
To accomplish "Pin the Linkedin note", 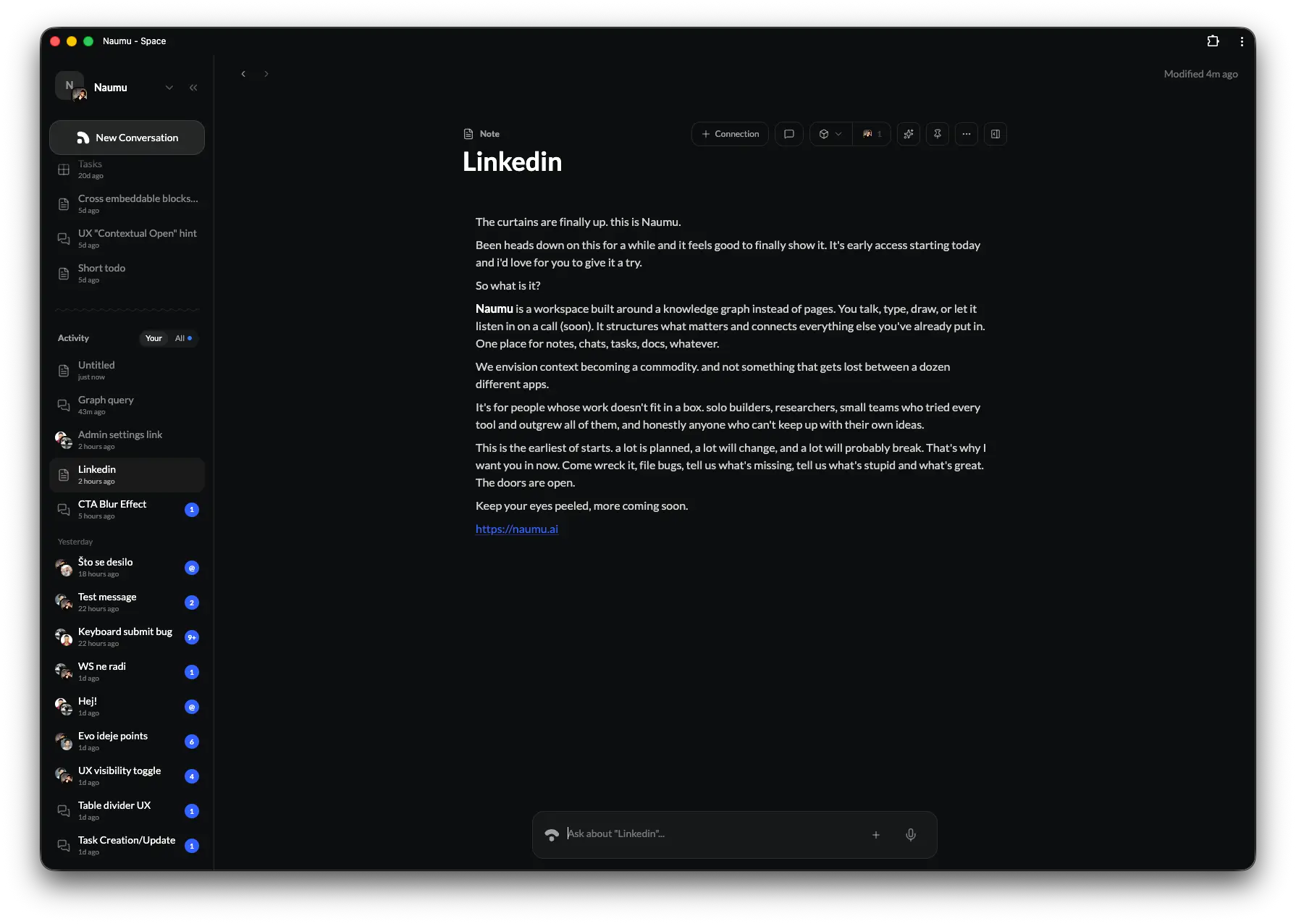I will [x=938, y=134].
